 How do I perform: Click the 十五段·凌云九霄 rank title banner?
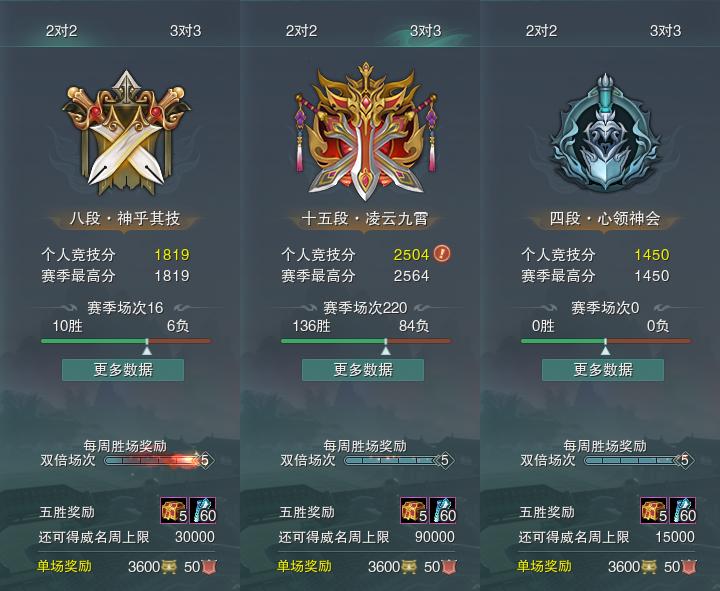click(x=365, y=219)
